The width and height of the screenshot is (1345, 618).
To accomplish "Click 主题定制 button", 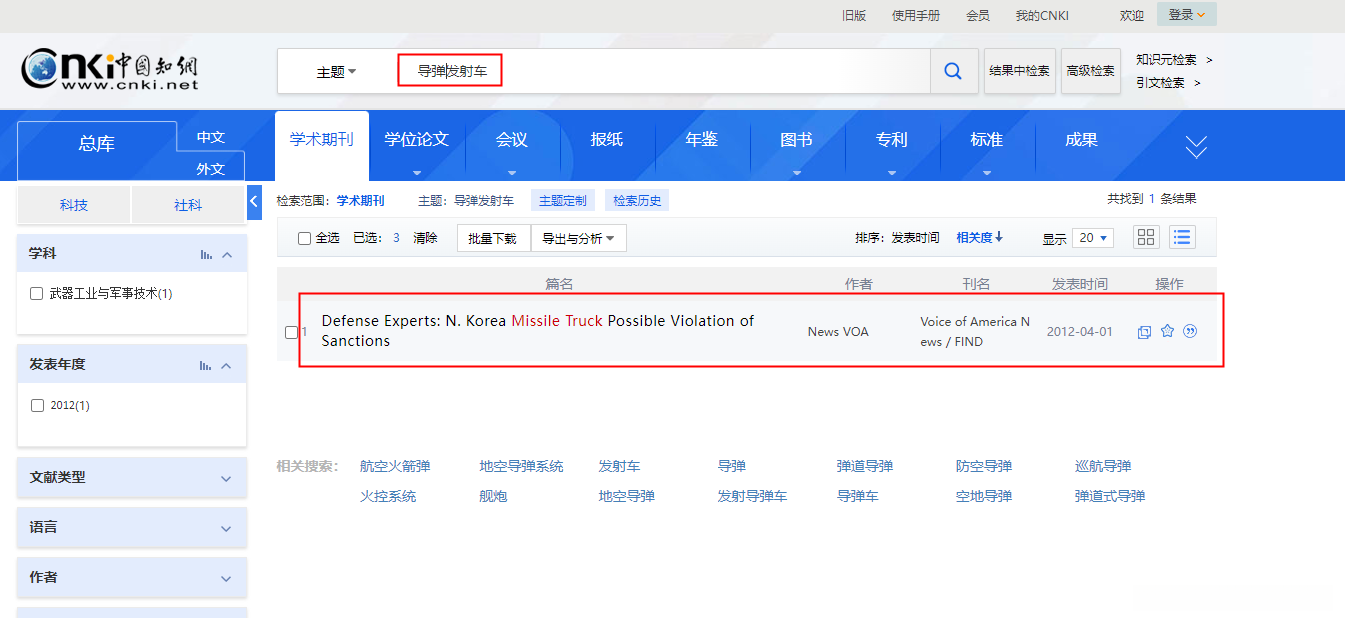I will (563, 201).
